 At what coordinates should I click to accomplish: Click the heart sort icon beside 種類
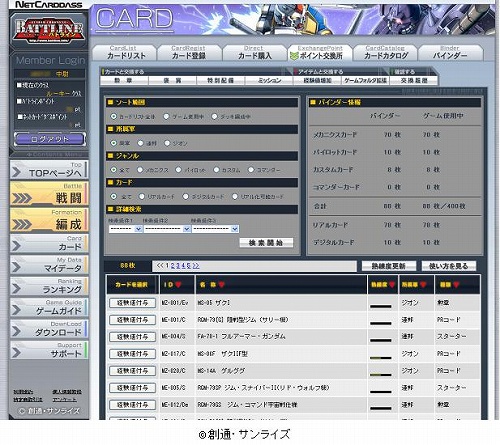(x=456, y=285)
